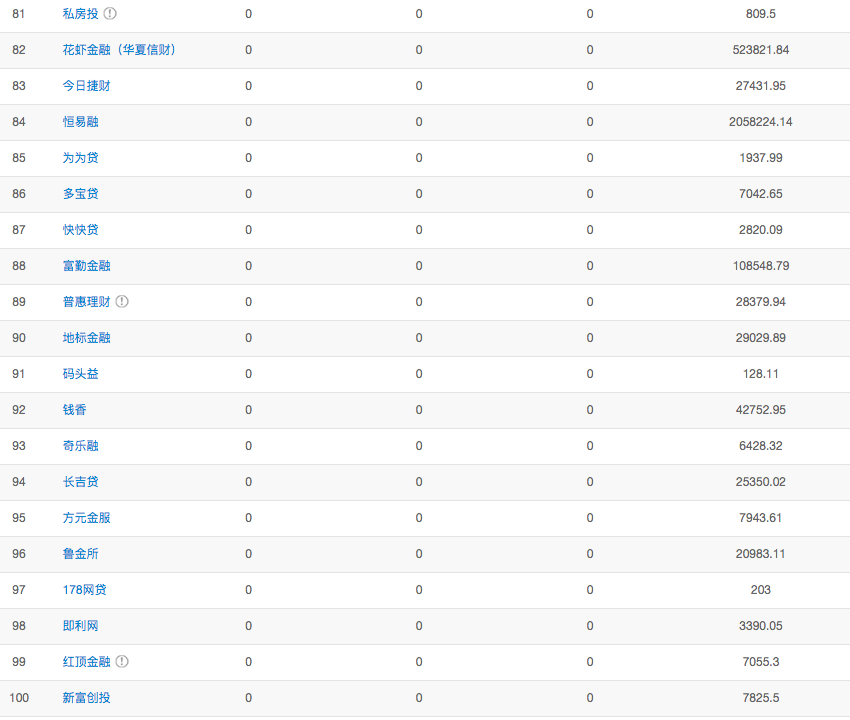Screen dimensions: 850x720
Task: Go to the 红顶金融 page
Action: tap(86, 661)
